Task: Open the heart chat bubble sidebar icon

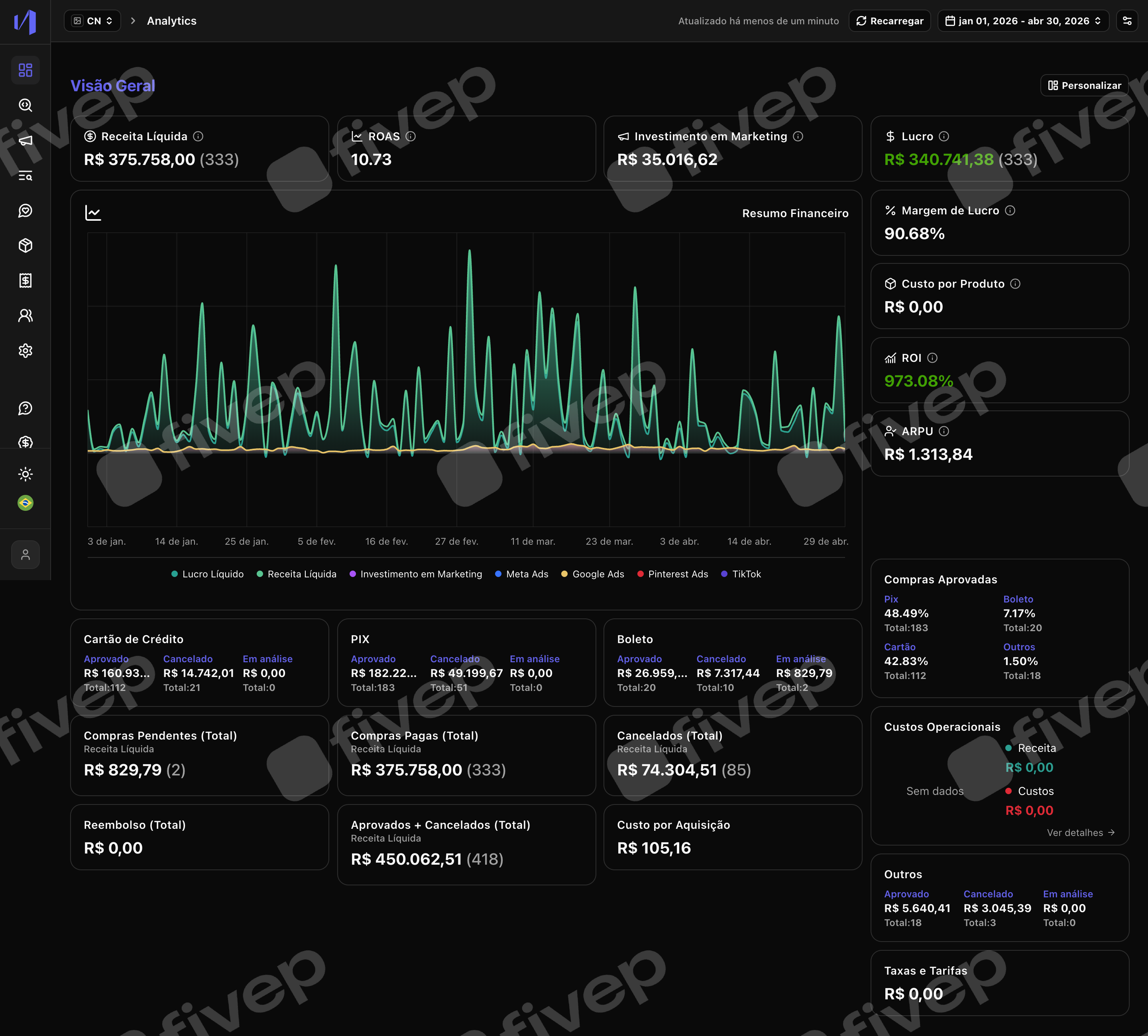Action: (x=25, y=211)
